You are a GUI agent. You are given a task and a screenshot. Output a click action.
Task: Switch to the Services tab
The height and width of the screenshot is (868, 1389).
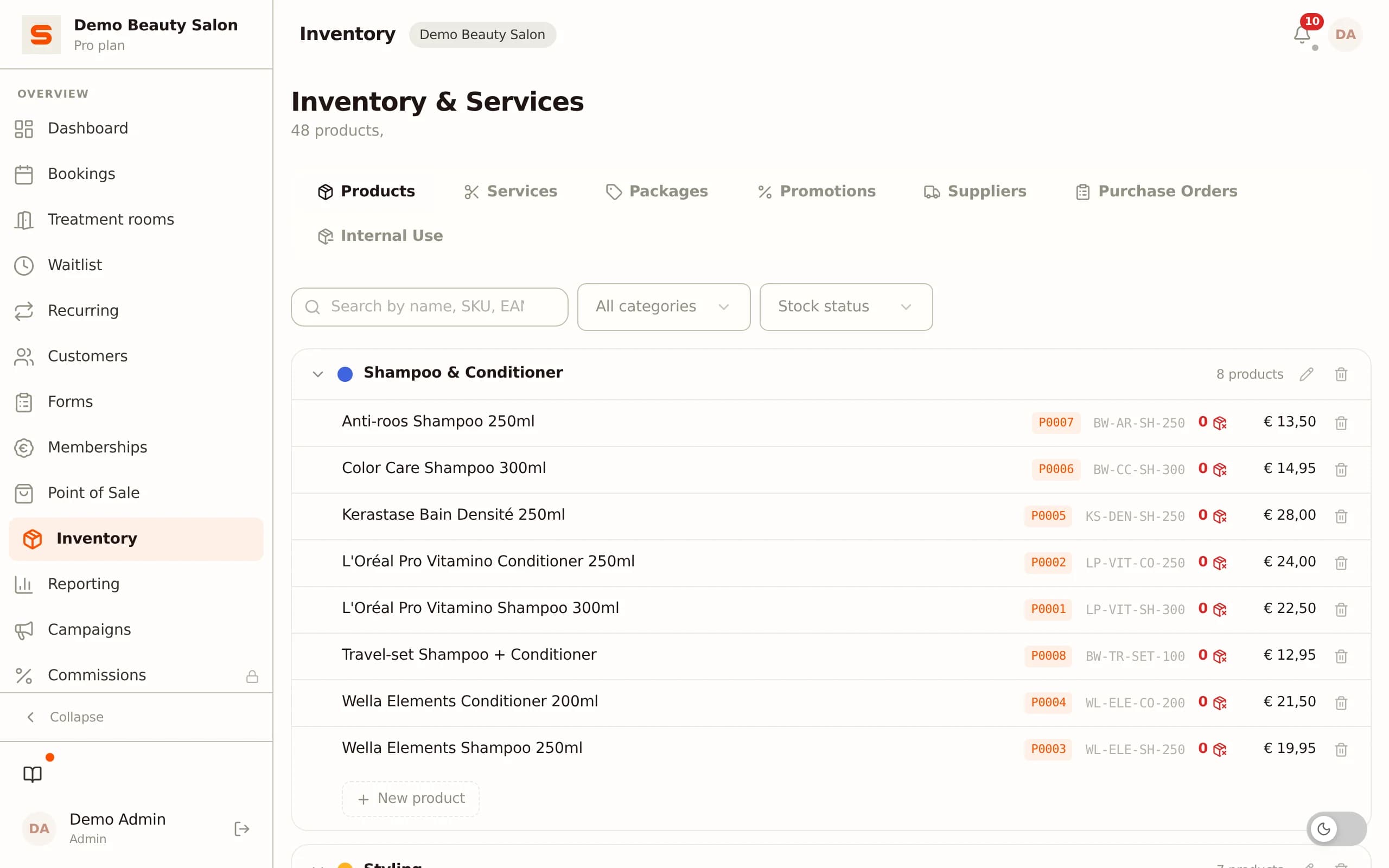pos(510,191)
